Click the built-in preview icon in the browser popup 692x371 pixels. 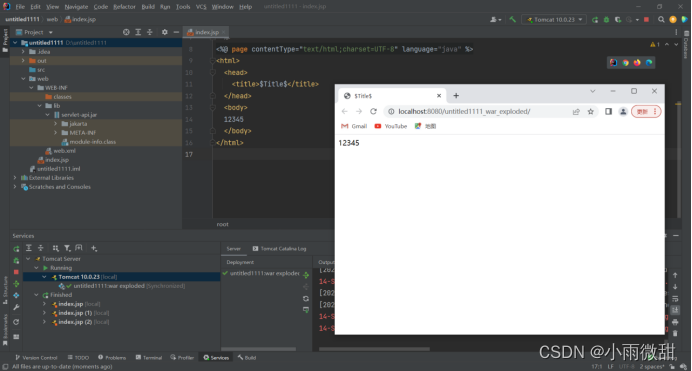(x=613, y=63)
